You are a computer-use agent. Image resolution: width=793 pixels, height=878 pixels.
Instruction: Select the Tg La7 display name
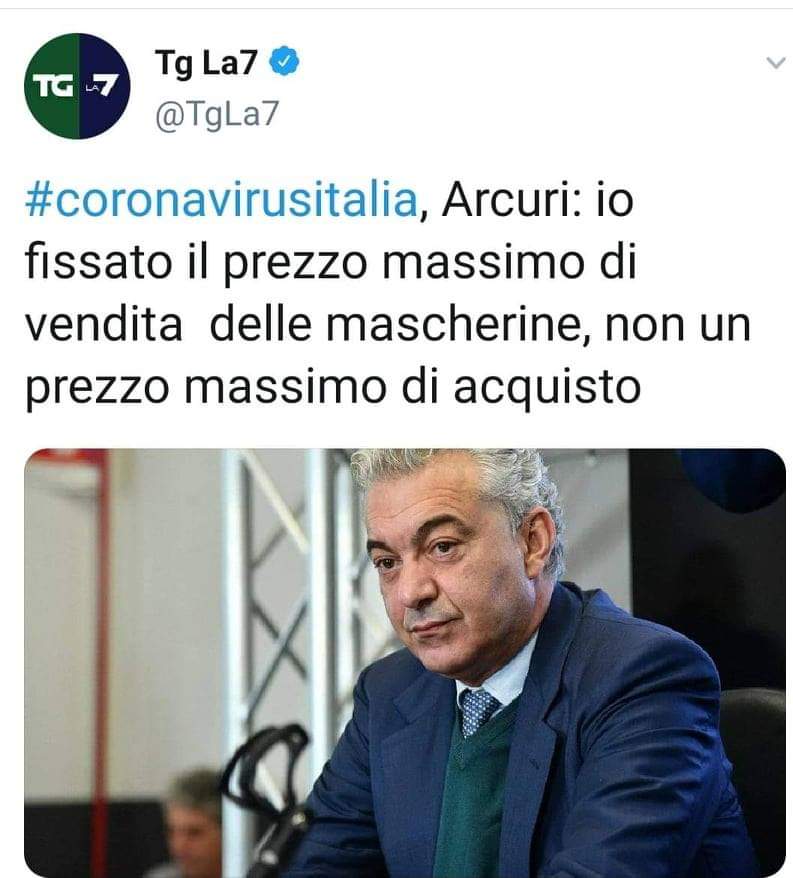tap(206, 62)
